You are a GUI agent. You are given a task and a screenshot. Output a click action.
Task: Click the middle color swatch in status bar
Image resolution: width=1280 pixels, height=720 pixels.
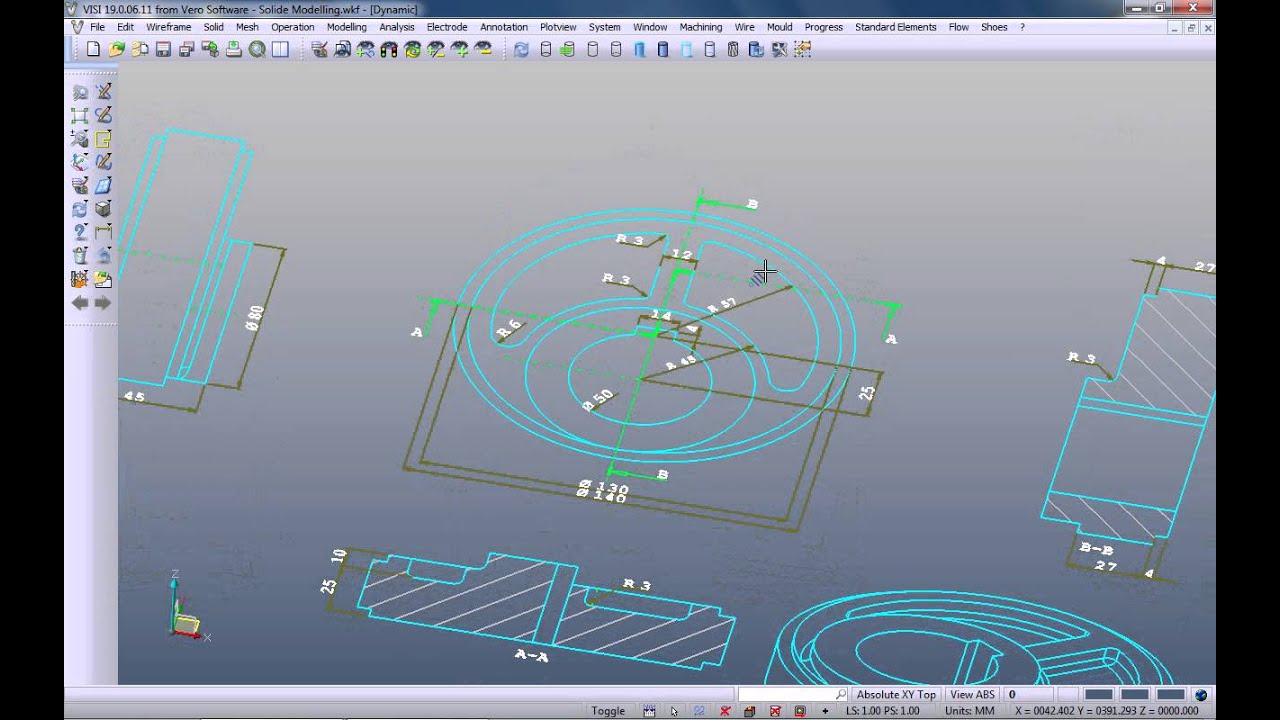click(1134, 694)
